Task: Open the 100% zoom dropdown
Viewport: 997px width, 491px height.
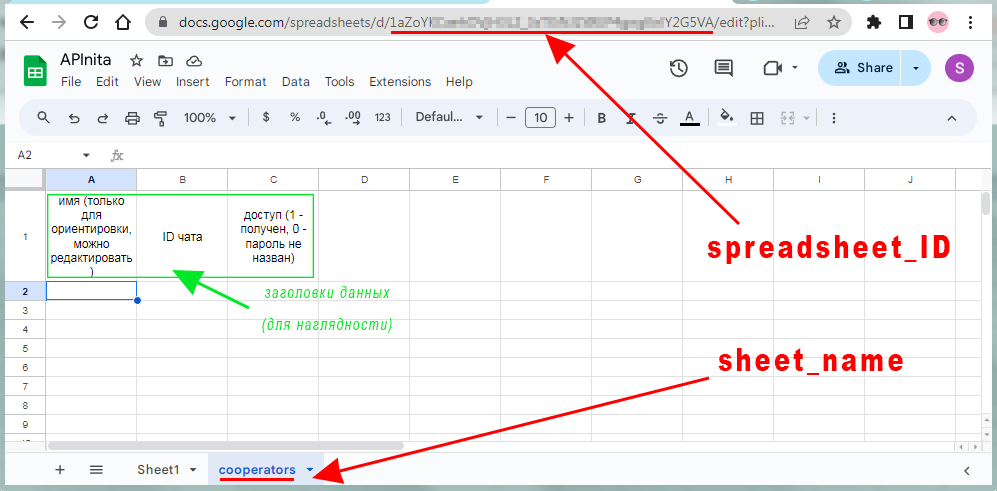Action: click(x=209, y=118)
